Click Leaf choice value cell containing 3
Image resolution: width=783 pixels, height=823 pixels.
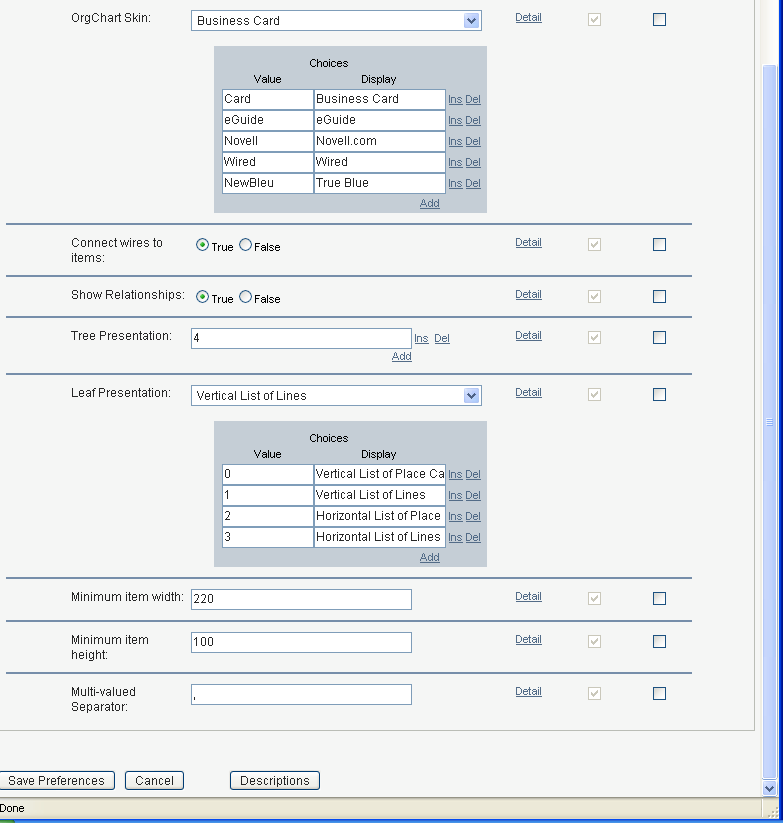pos(268,537)
